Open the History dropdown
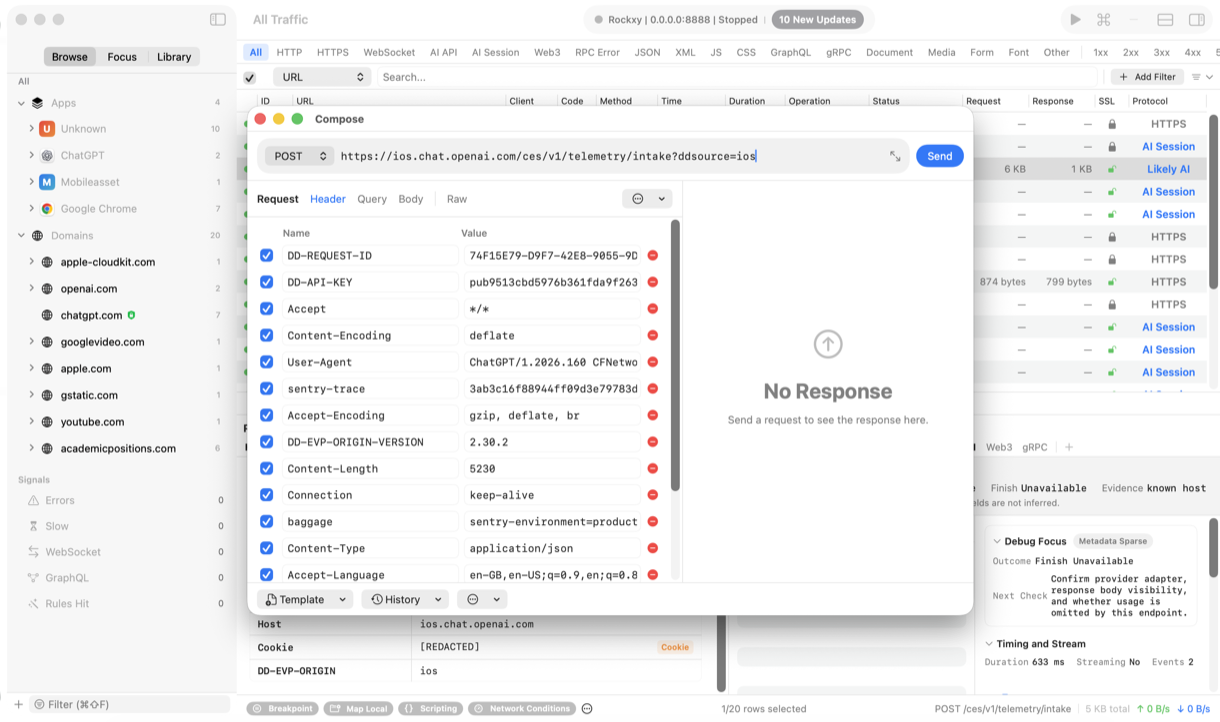Viewport: 1220px width, 722px height. 406,599
